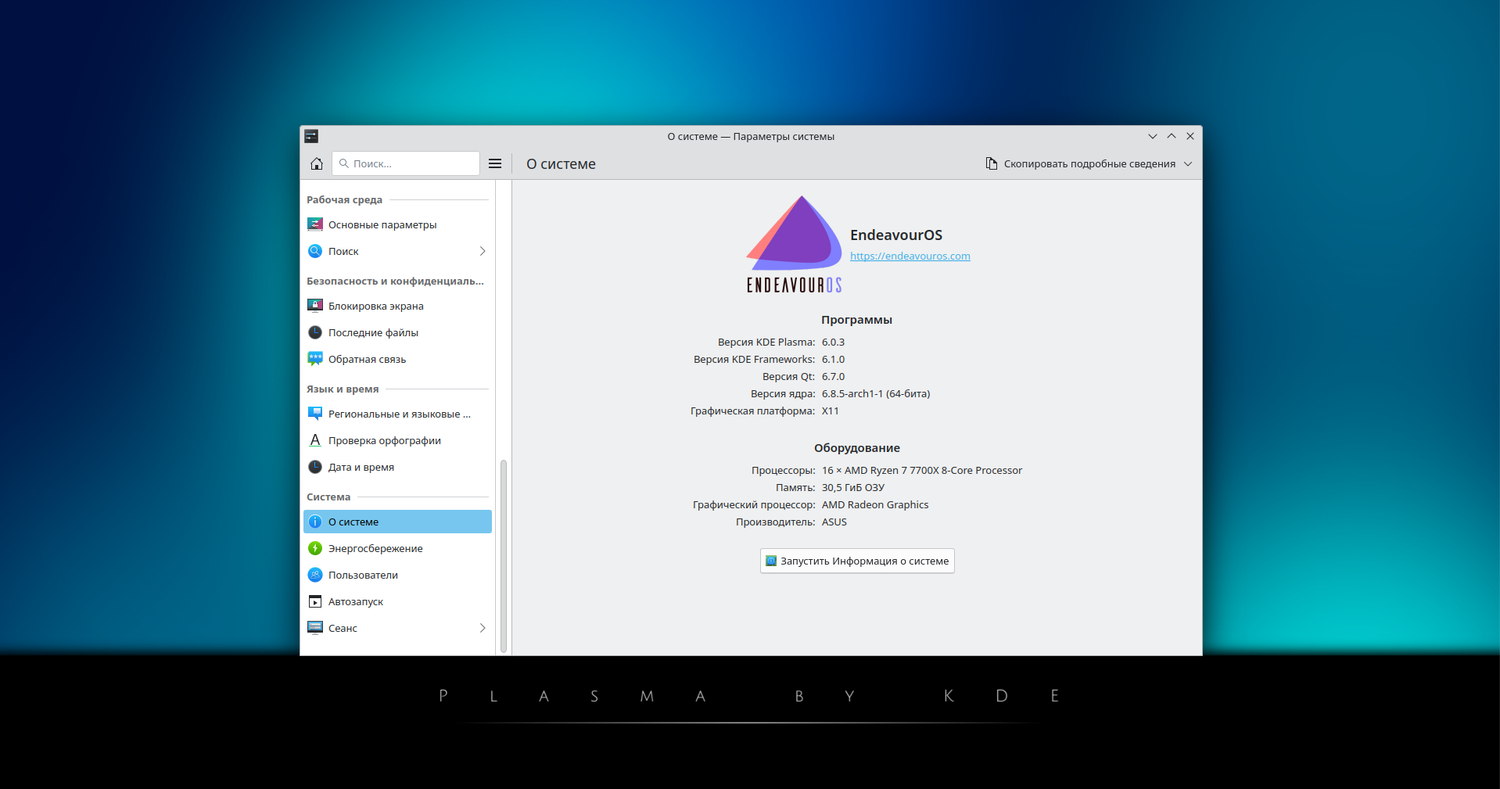The height and width of the screenshot is (789, 1500).
Task: Open Пользователи settings page
Action: [398, 575]
